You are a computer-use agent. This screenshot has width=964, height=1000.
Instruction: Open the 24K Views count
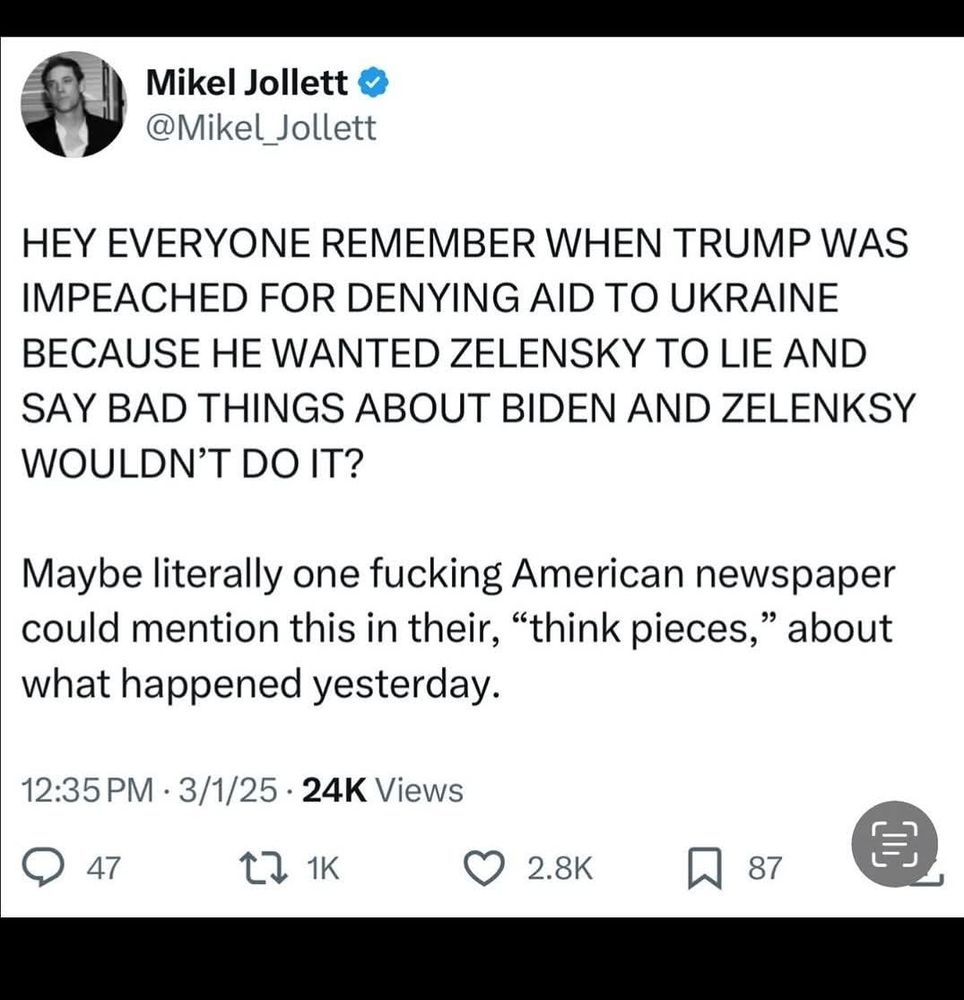point(383,790)
